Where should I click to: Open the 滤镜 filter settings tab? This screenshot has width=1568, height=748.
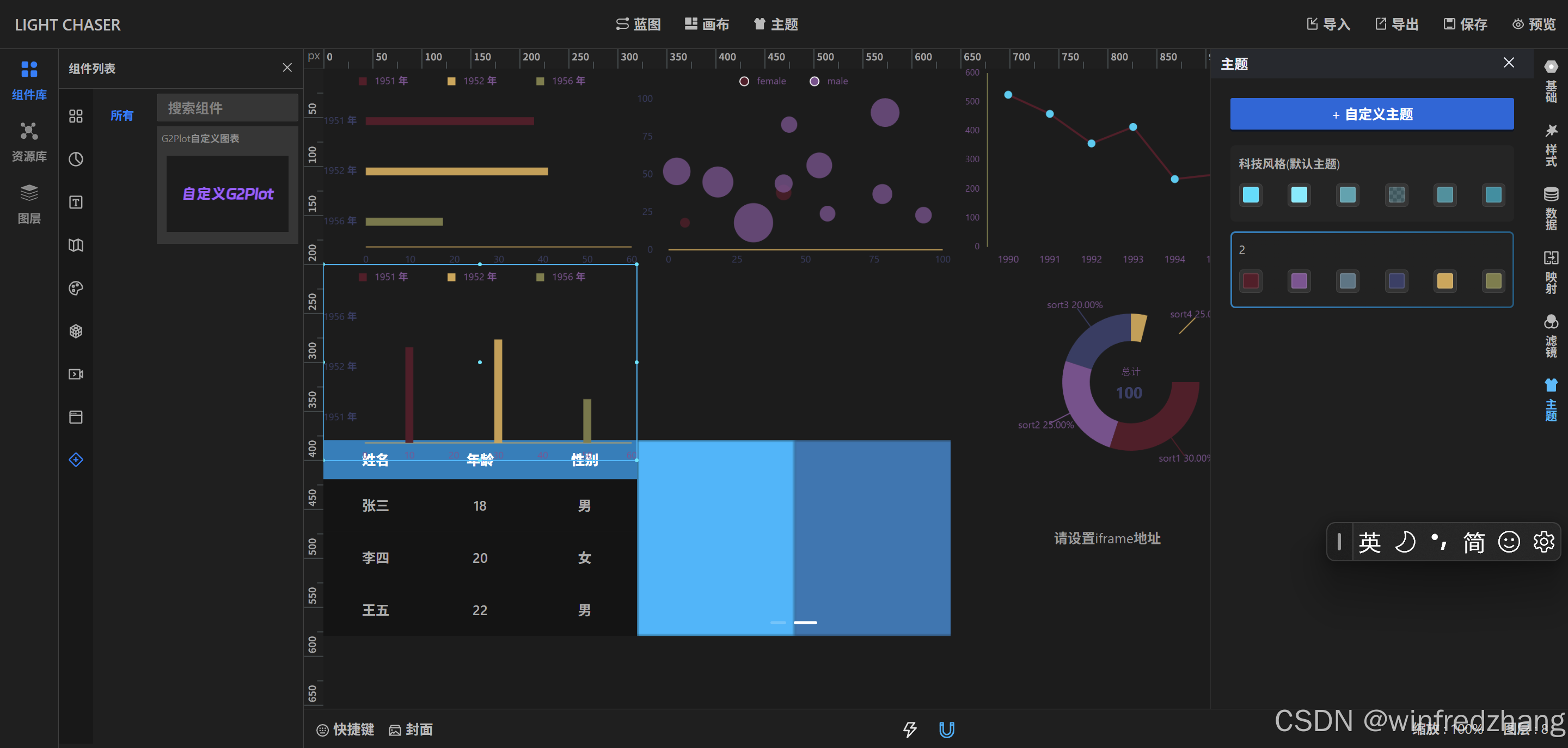coord(1551,336)
